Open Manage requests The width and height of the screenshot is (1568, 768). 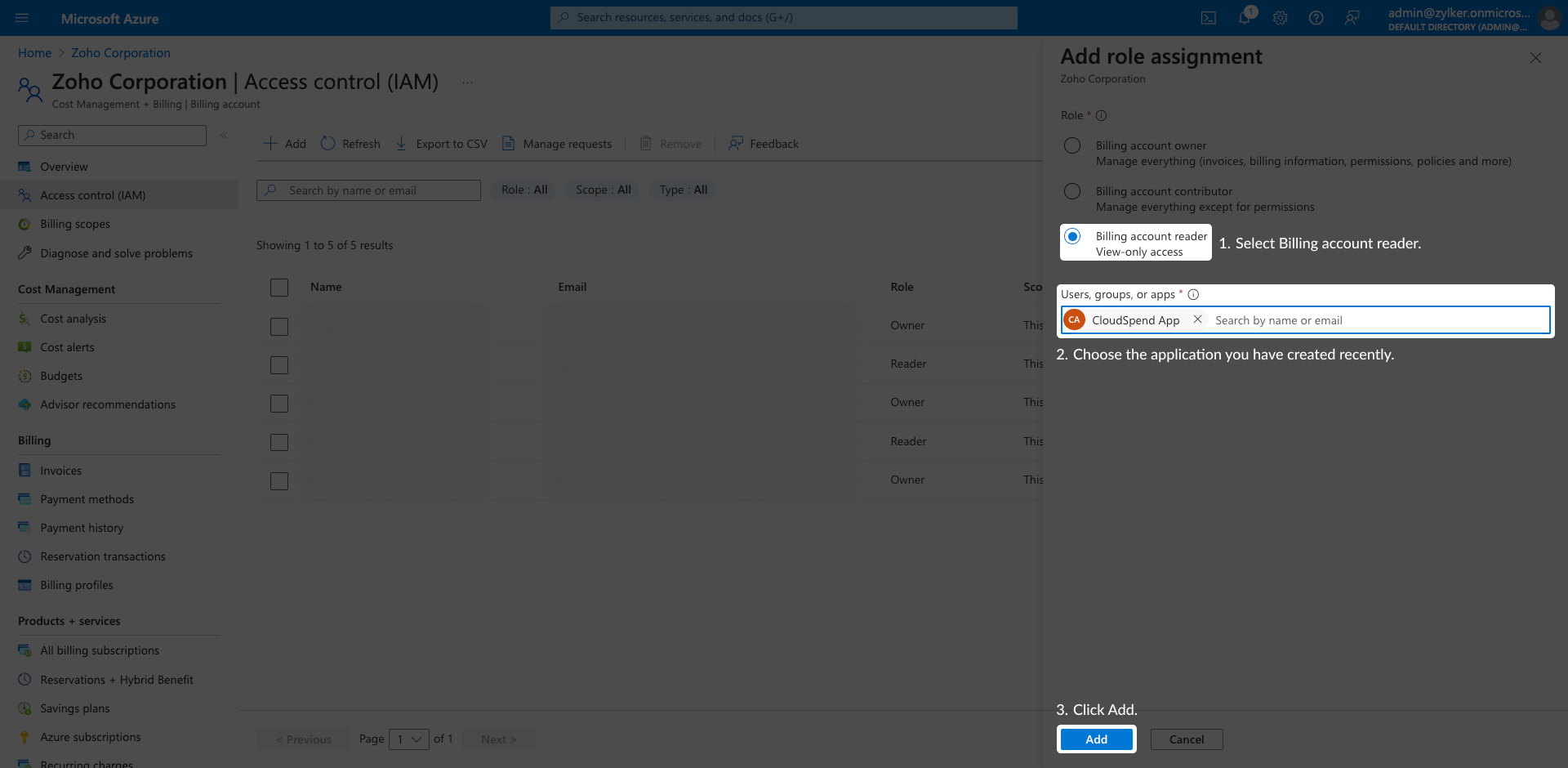click(556, 144)
